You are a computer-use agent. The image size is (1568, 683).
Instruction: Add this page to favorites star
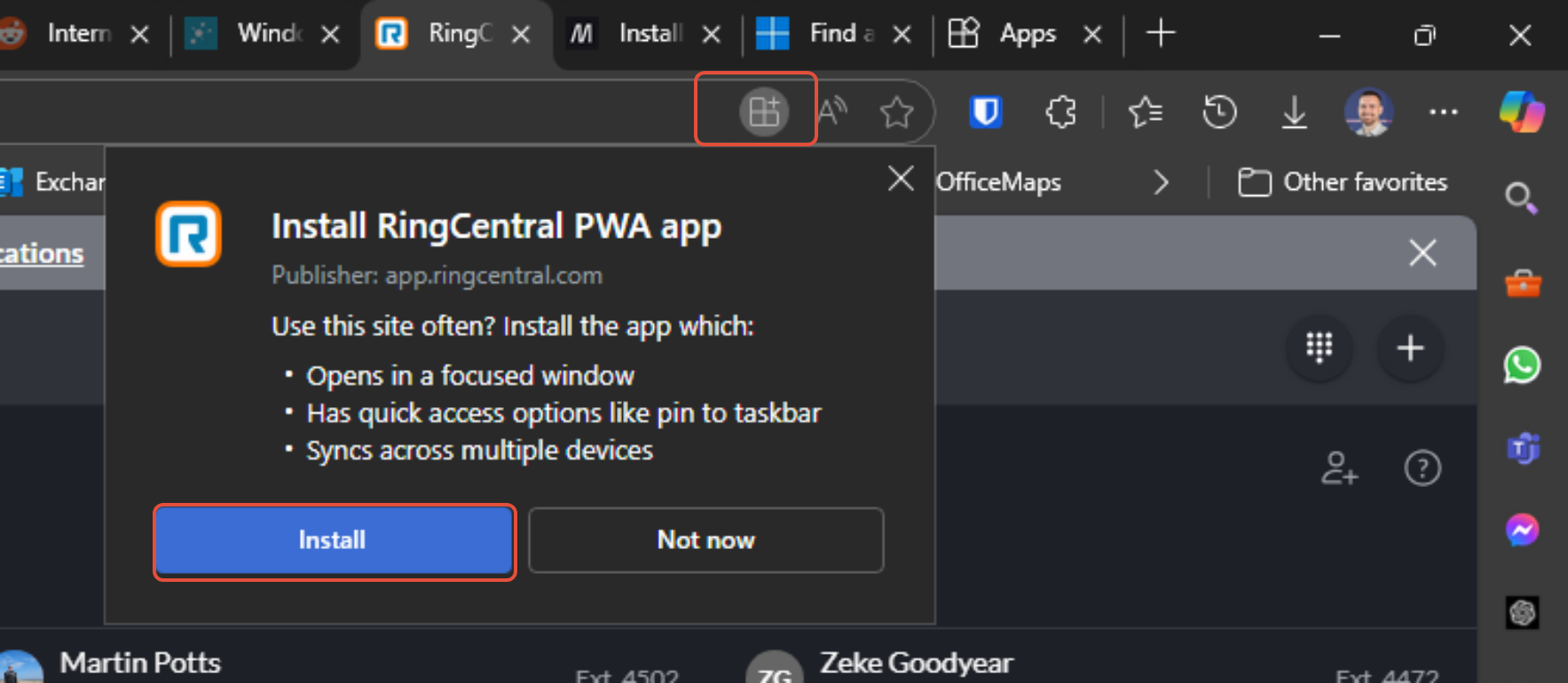[896, 113]
